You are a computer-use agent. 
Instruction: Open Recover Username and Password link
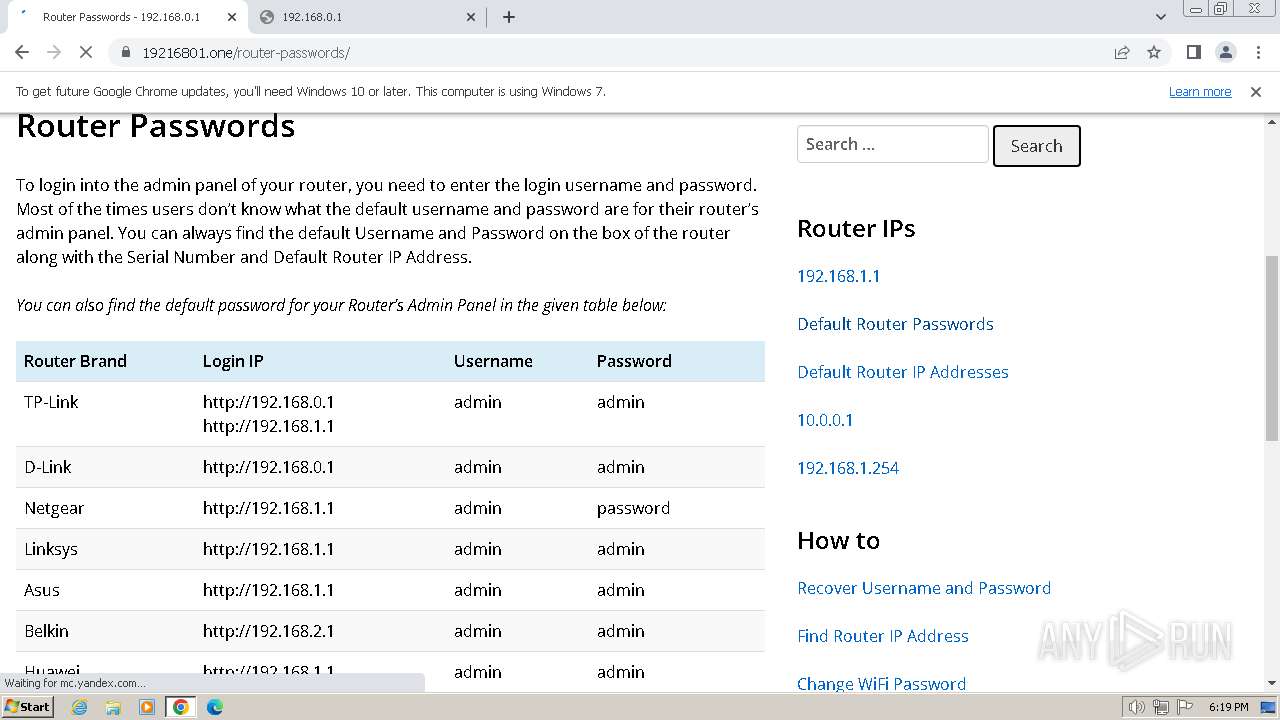pos(924,588)
